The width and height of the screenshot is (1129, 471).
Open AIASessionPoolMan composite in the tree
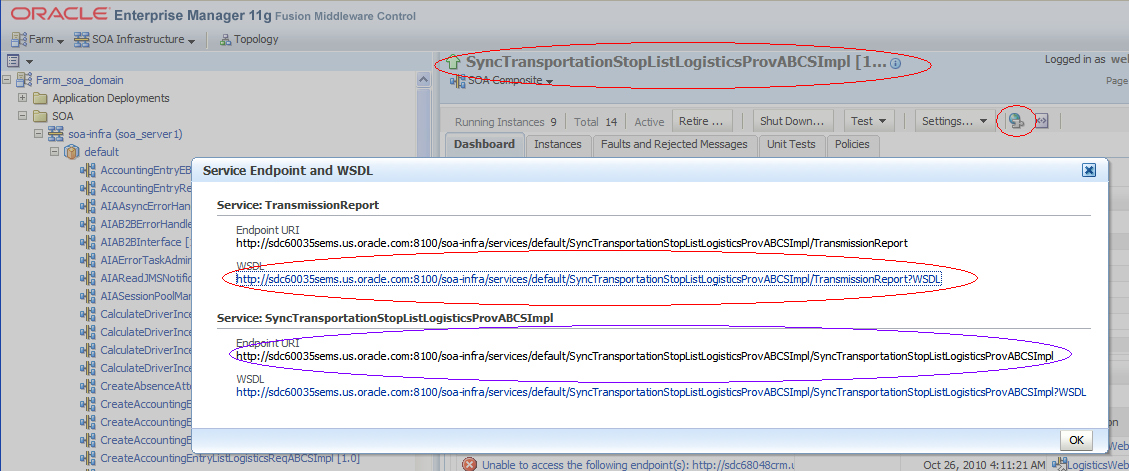(145, 296)
